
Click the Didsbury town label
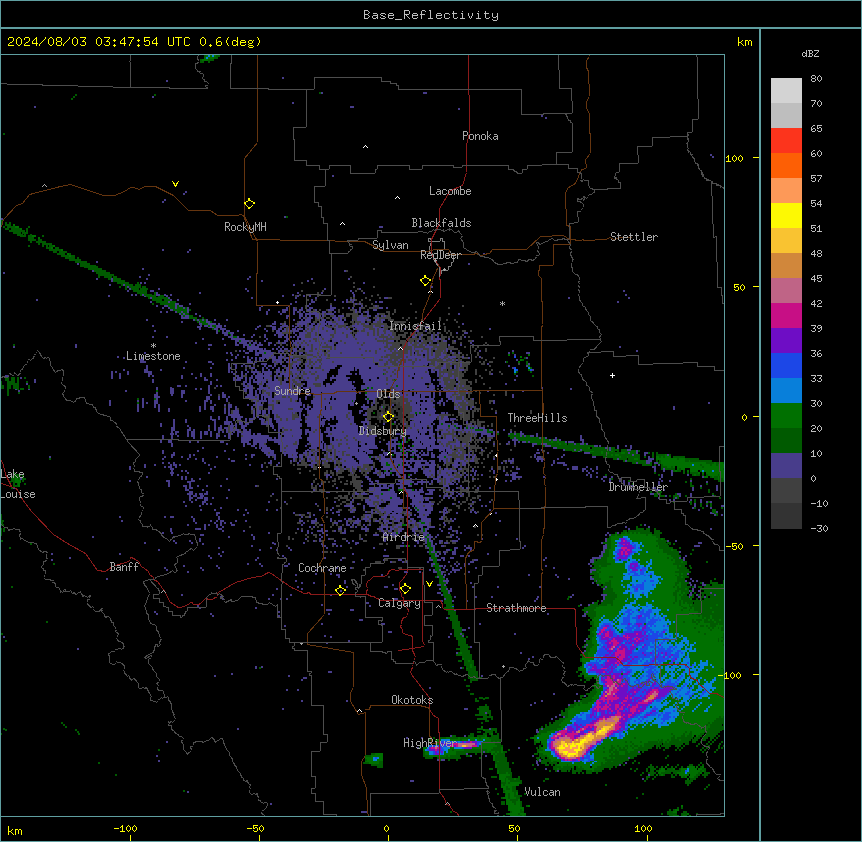pos(382,431)
